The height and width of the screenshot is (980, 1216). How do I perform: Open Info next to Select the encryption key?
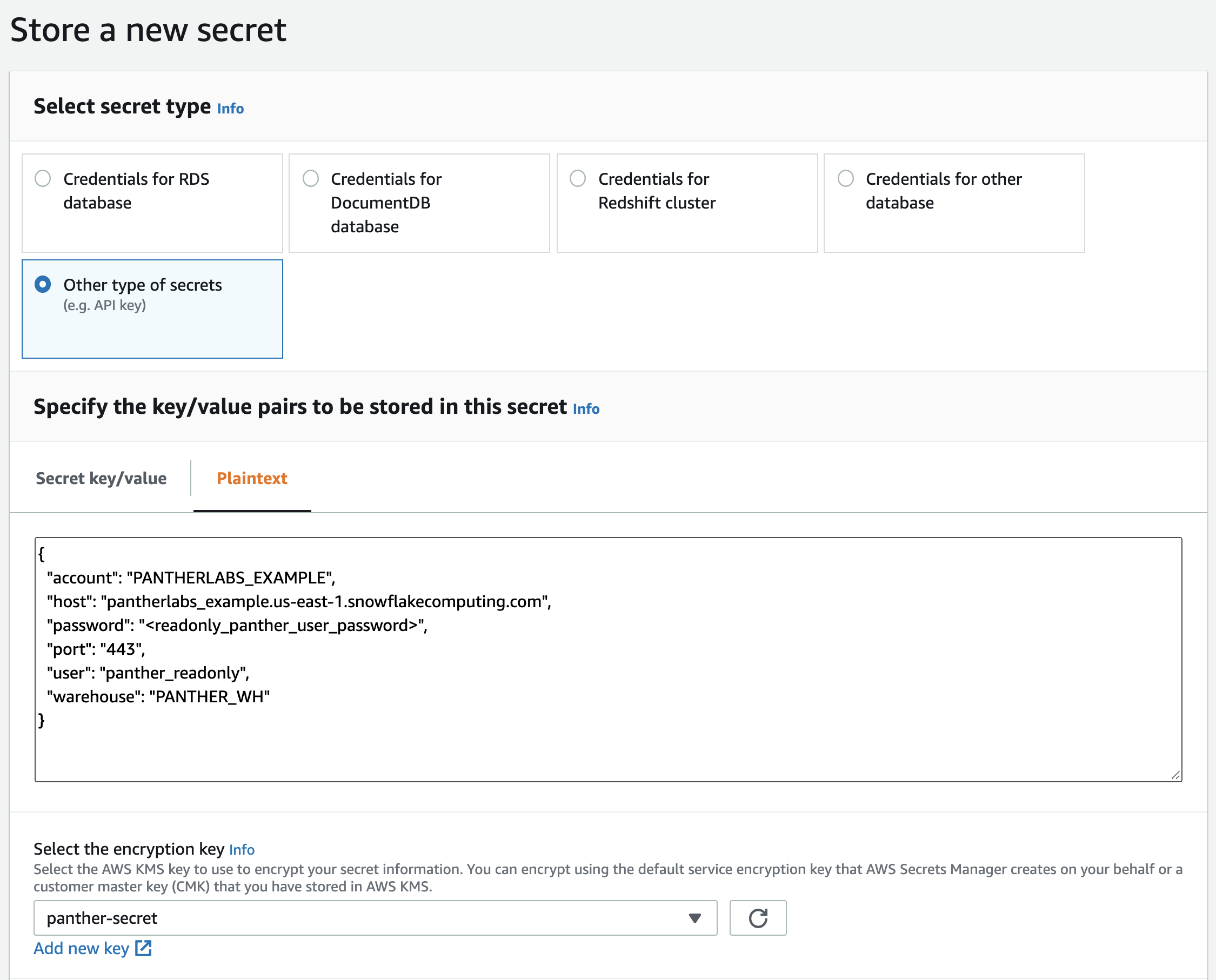241,849
